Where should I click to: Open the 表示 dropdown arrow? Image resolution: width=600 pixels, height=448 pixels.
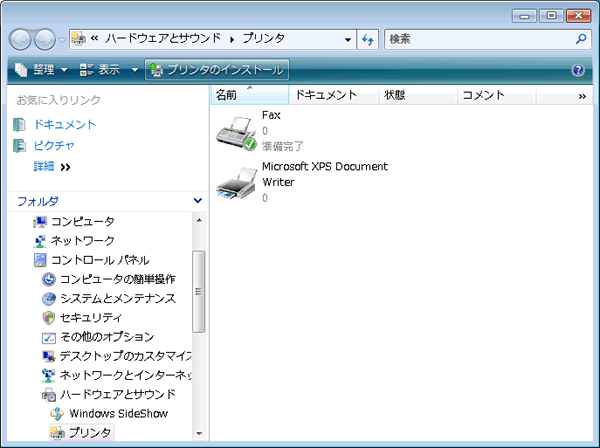(x=135, y=70)
